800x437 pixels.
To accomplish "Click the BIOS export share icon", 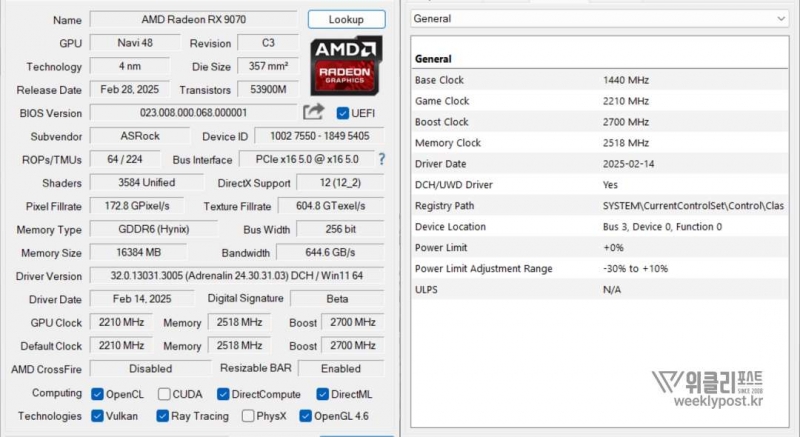I will tap(314, 113).
